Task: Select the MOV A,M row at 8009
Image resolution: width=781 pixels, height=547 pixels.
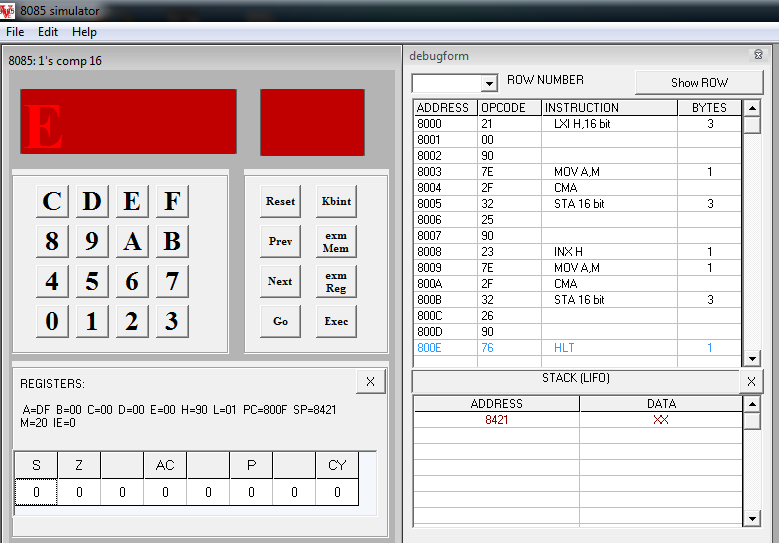Action: coord(578,268)
